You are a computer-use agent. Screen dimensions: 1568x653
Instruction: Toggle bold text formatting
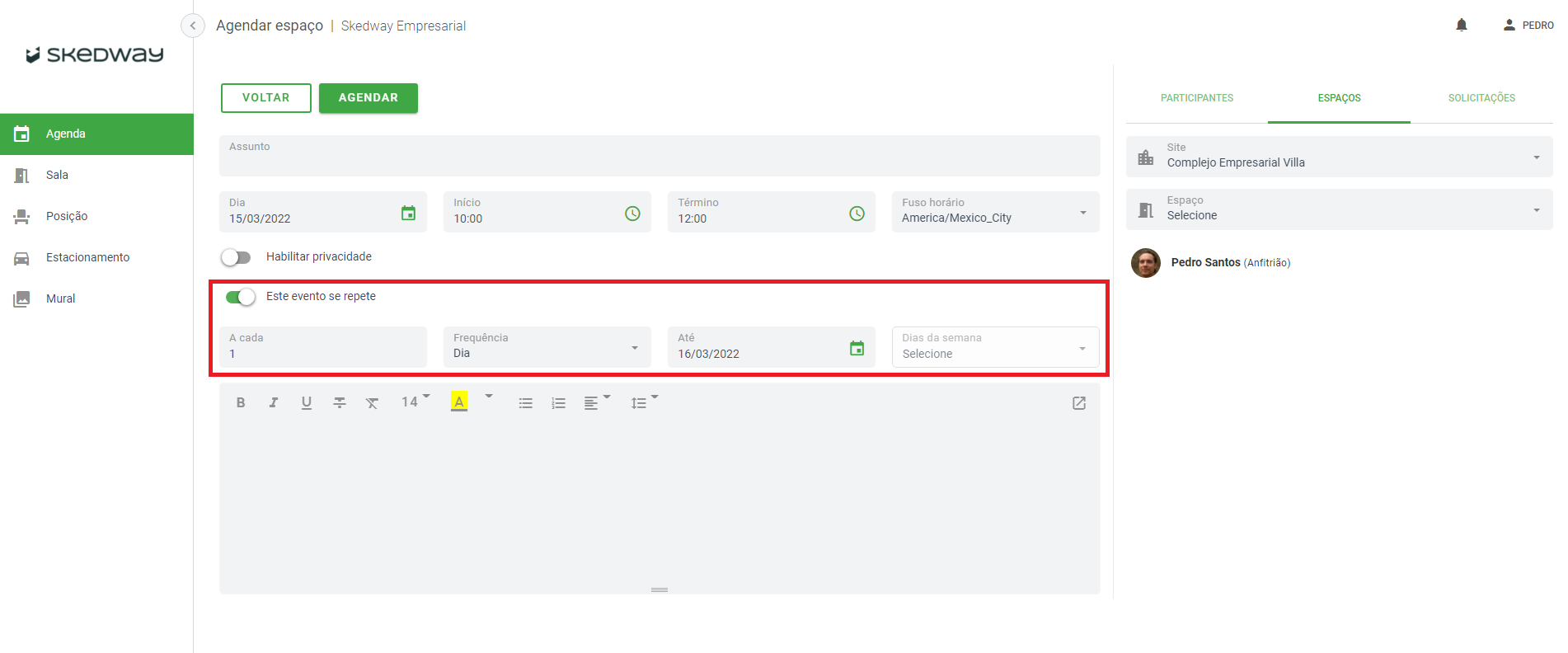[241, 403]
